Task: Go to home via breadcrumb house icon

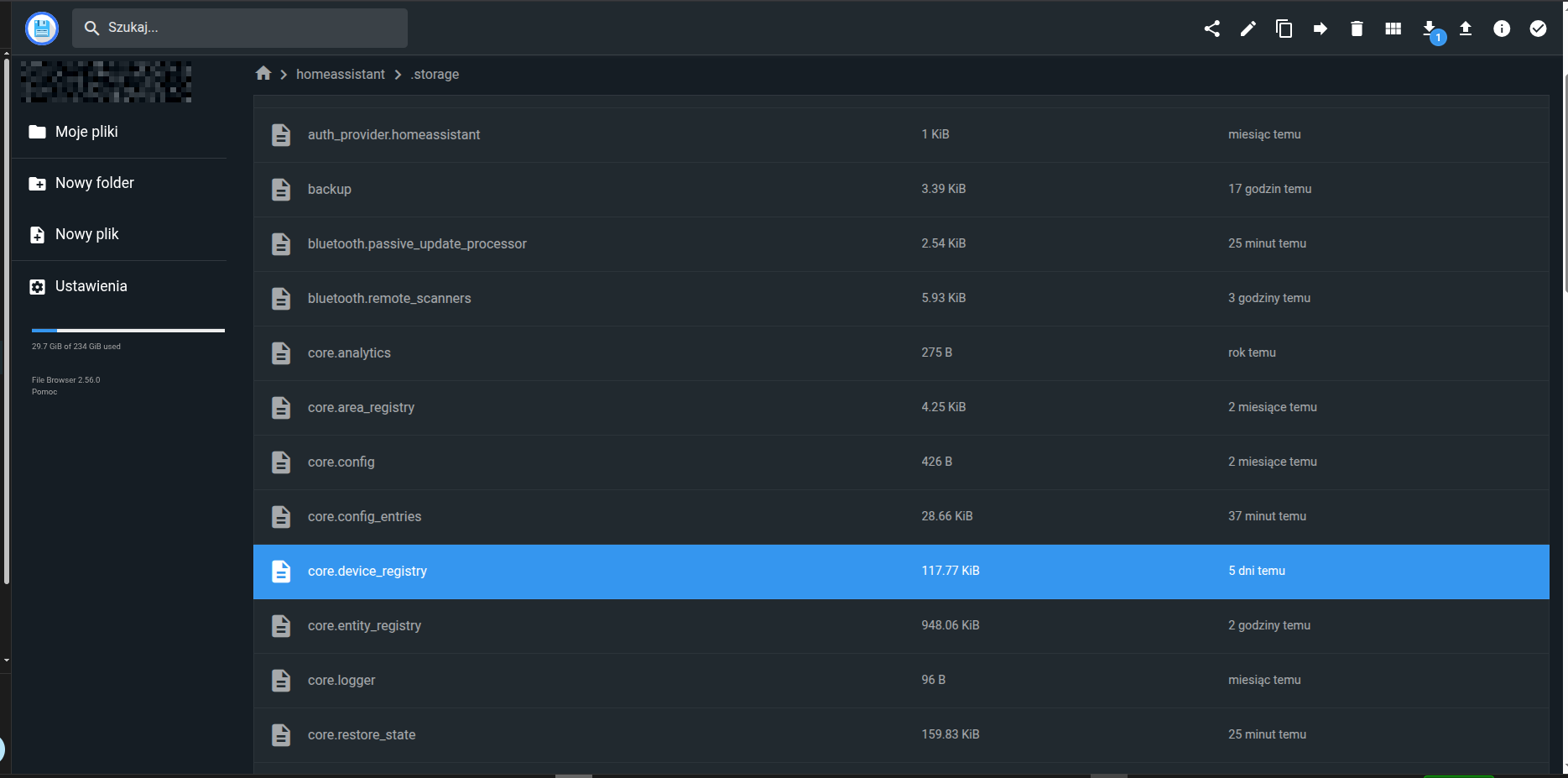Action: 263,74
